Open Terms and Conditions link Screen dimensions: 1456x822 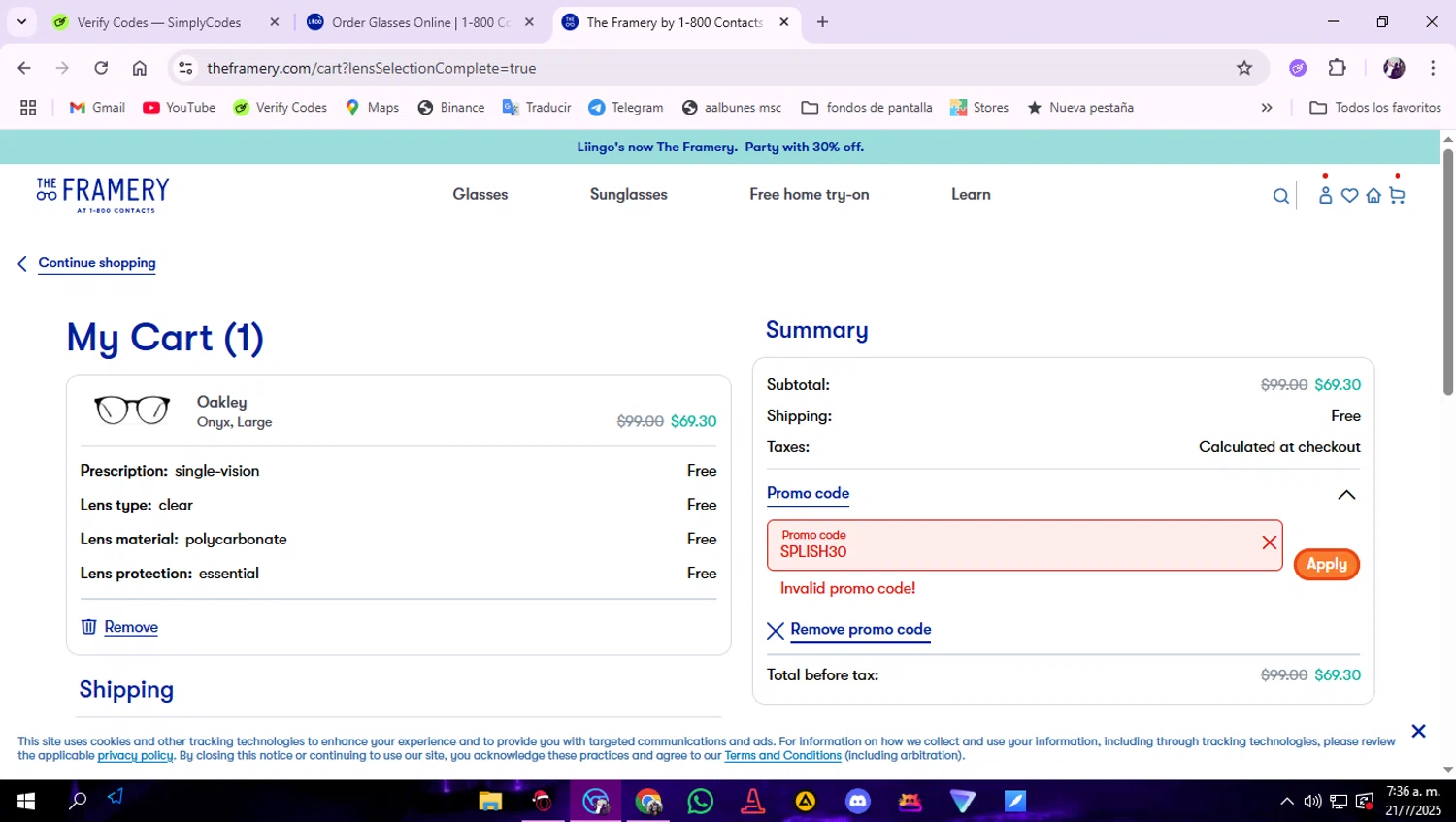coord(782,756)
